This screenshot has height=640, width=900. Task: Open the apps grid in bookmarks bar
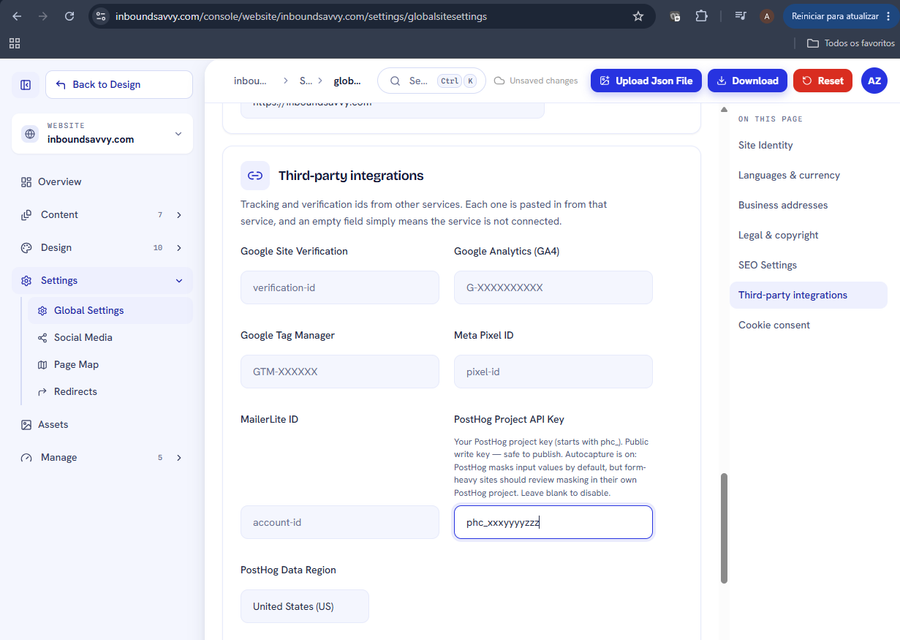point(15,43)
